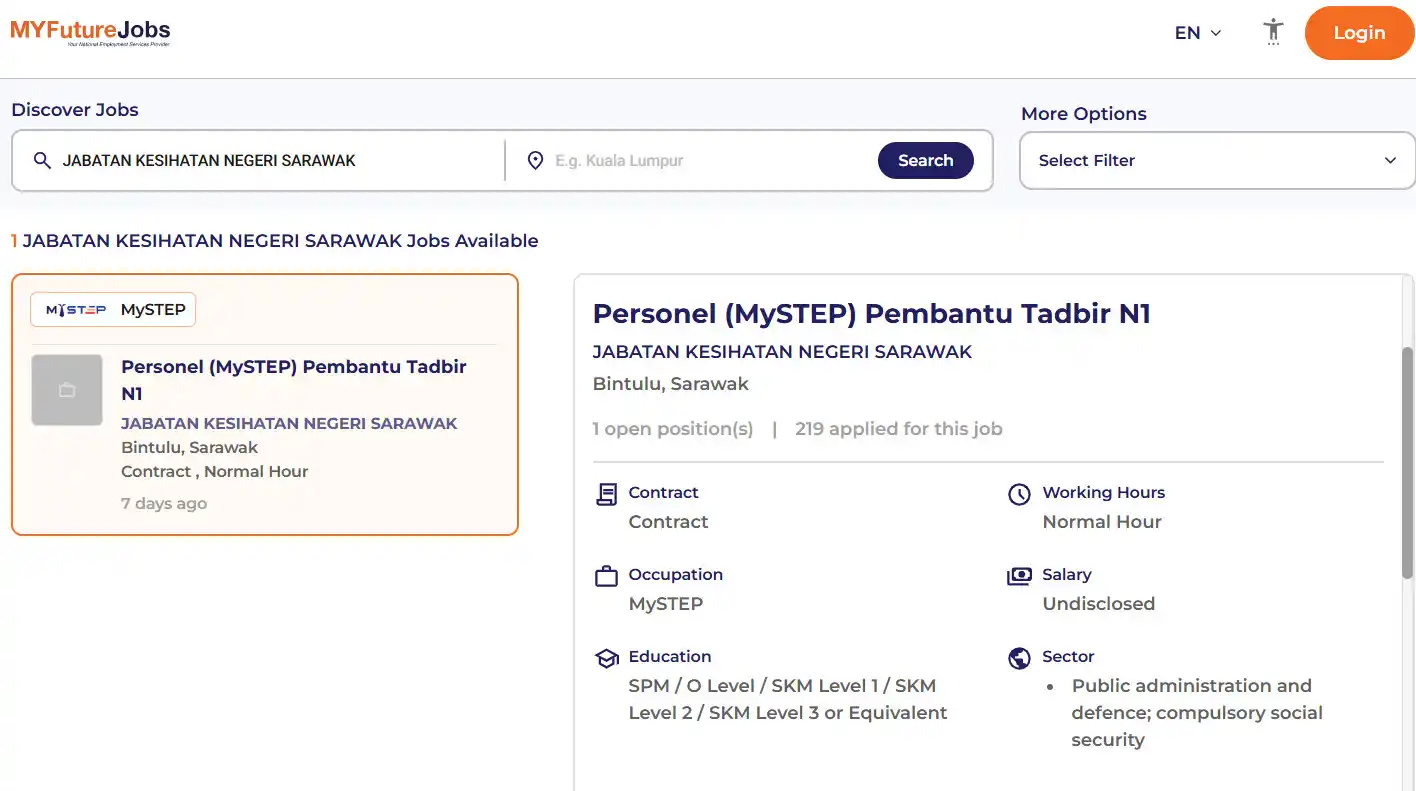Screen dimensions: 1416x791
Task: Click the location pin icon
Action: tap(535, 160)
